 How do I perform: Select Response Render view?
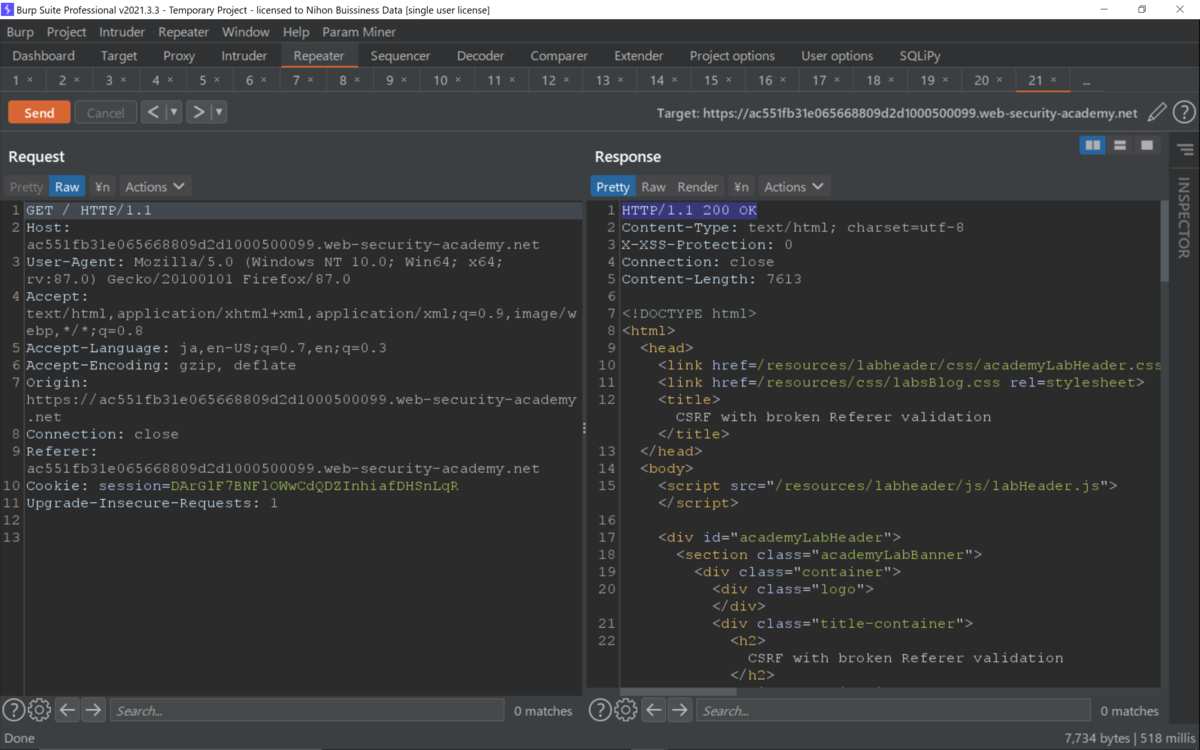(x=698, y=186)
